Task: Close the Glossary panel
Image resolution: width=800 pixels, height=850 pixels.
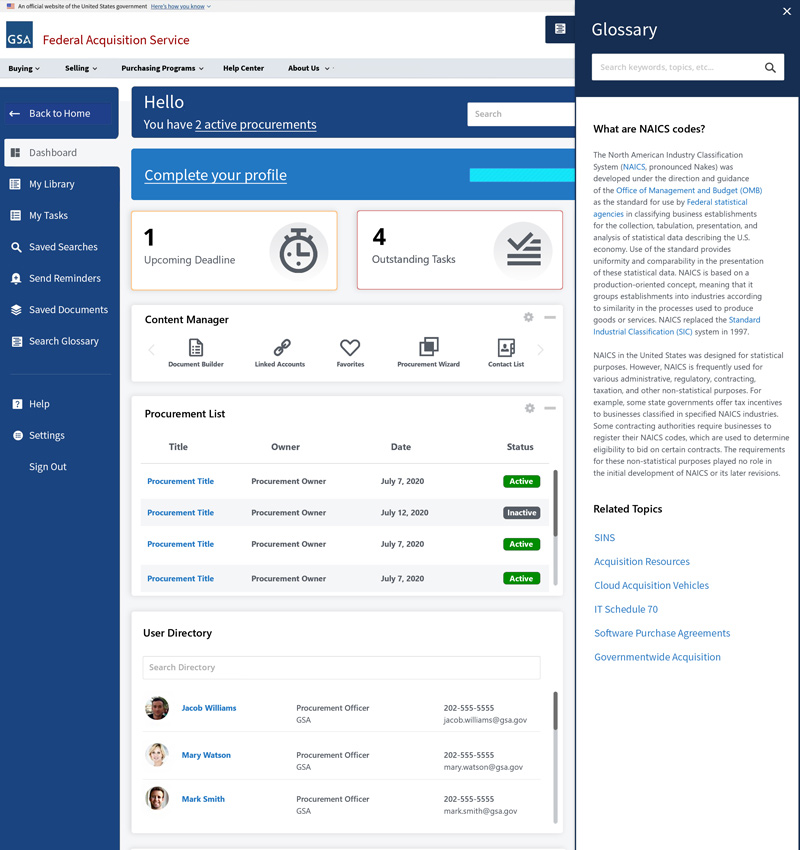Action: [786, 12]
